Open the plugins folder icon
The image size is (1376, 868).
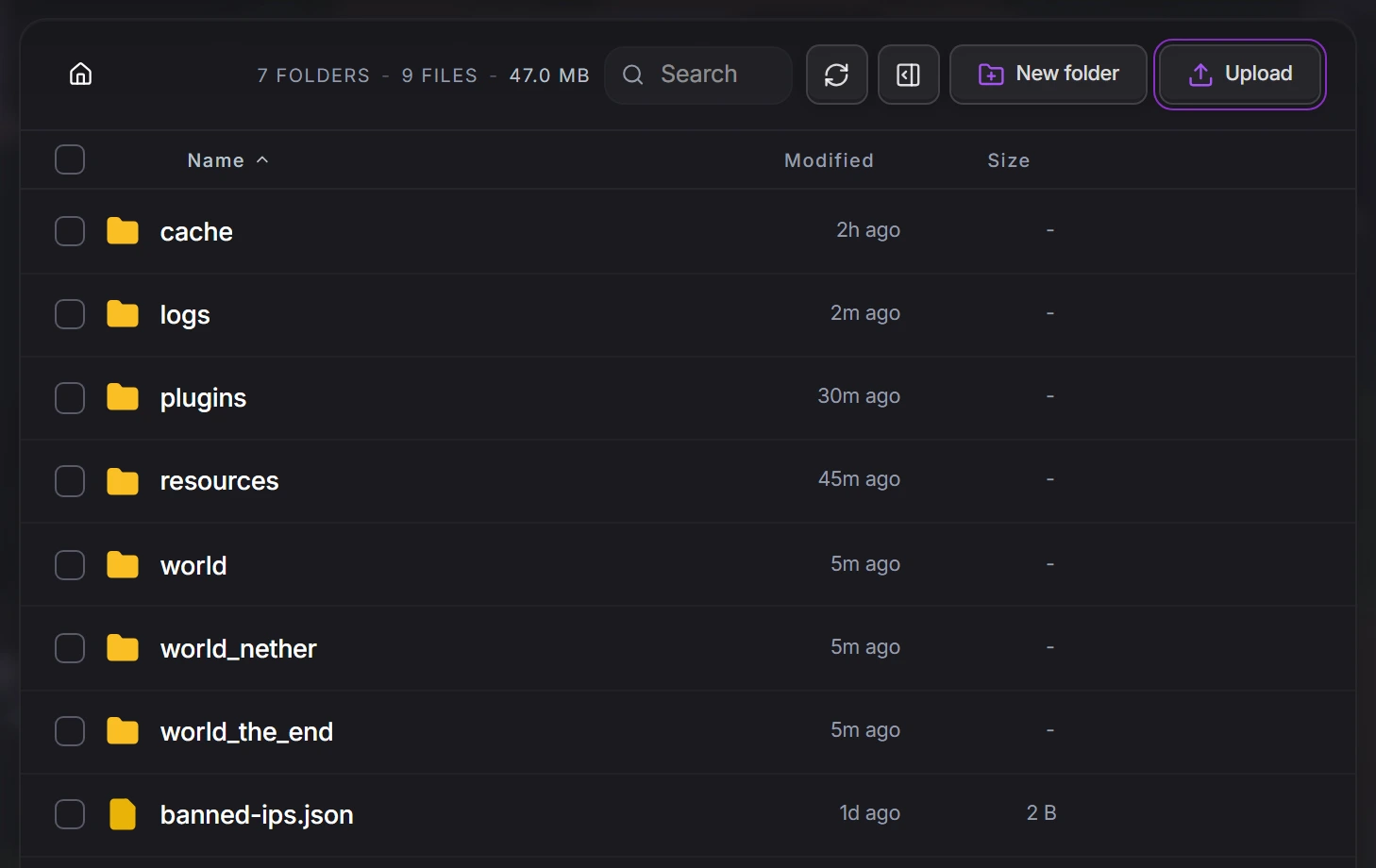pyautogui.click(x=123, y=397)
